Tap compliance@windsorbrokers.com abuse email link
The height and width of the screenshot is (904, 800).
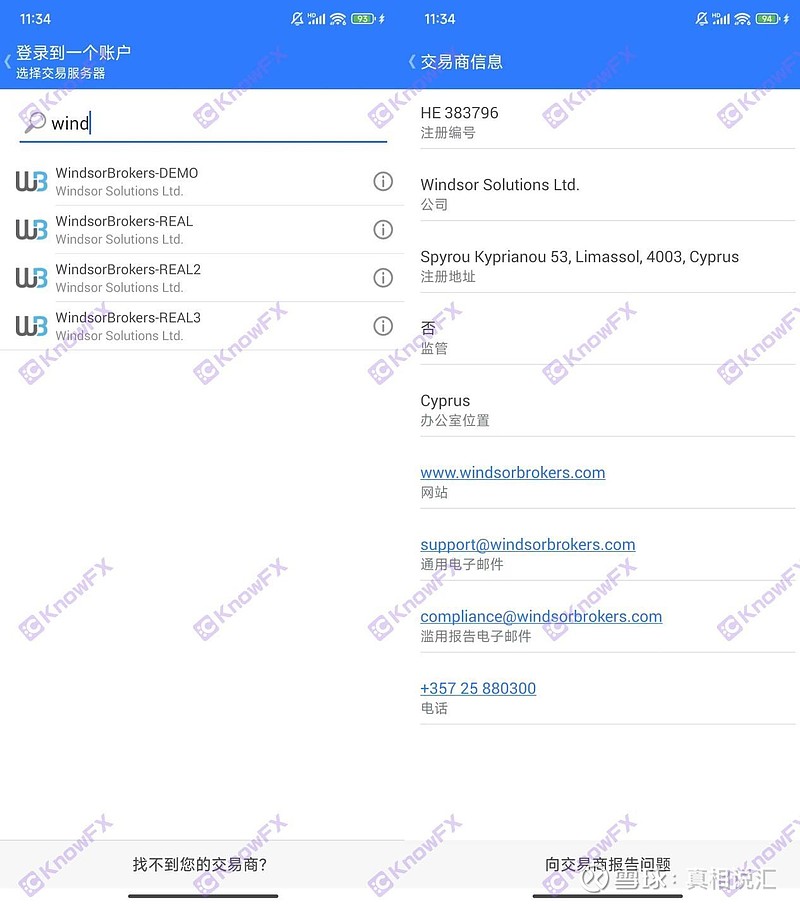coord(540,616)
